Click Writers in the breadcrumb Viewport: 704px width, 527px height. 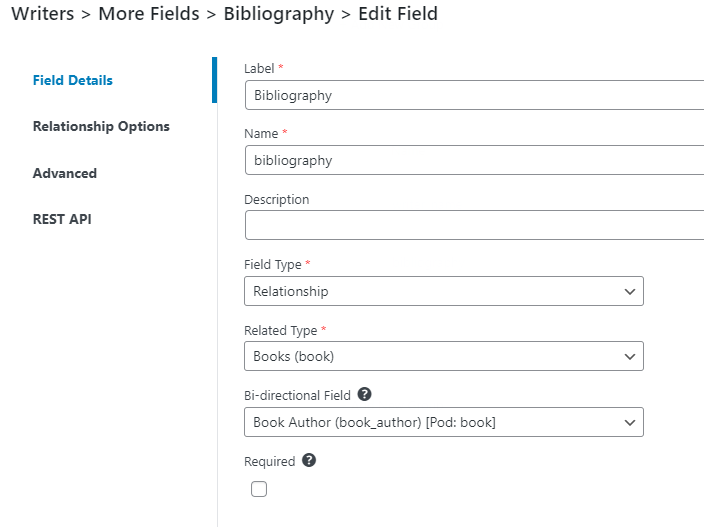[43, 13]
